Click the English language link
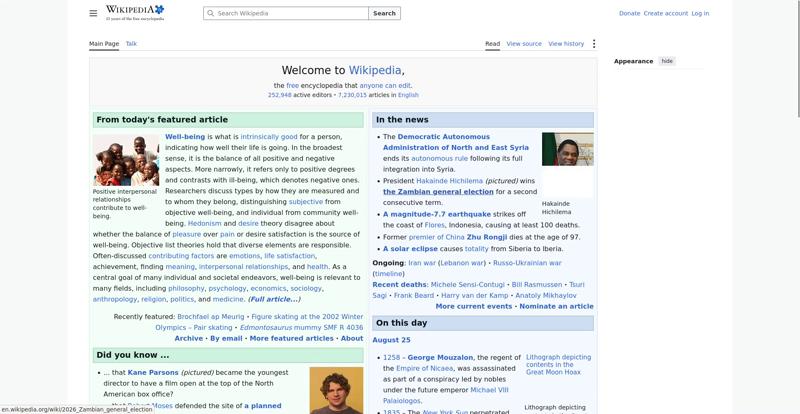Image resolution: width=800 pixels, height=414 pixels. point(408,95)
